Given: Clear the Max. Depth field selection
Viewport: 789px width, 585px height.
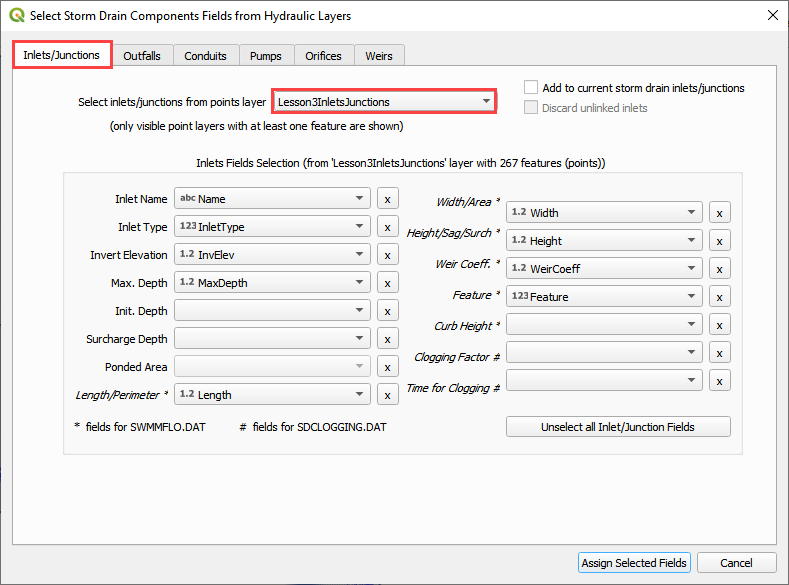Looking at the screenshot, I should tap(388, 283).
